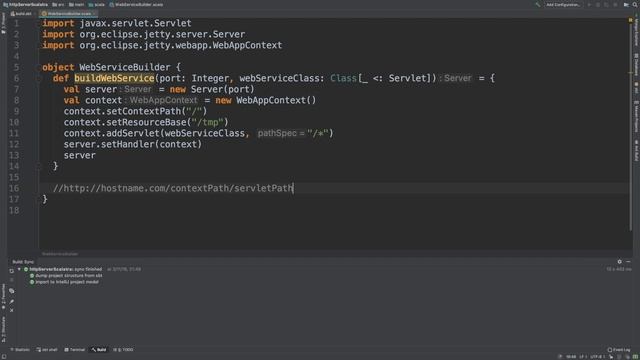Open the Add Configuration button
Viewport: 640px width, 360px height.
pos(563,4)
